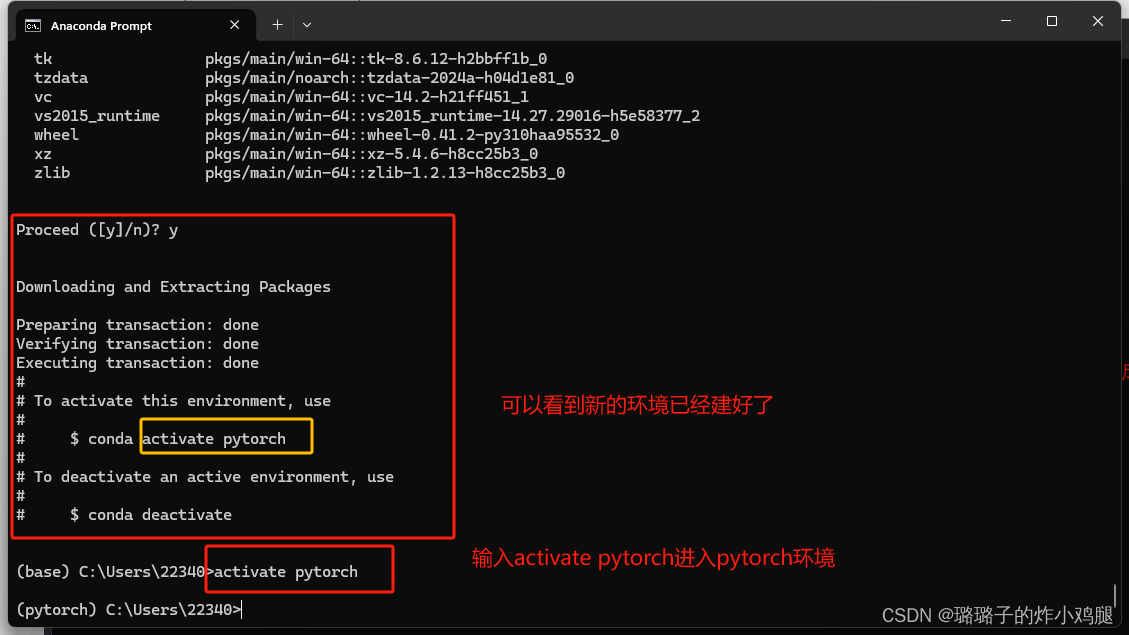Click the 'wheel' package name
The height and width of the screenshot is (635, 1129).
click(56, 135)
